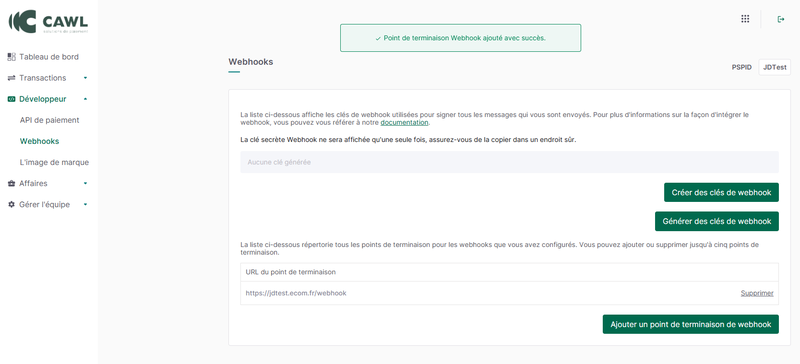Expand the Gérer l'équipe menu arrow

pyautogui.click(x=85, y=204)
